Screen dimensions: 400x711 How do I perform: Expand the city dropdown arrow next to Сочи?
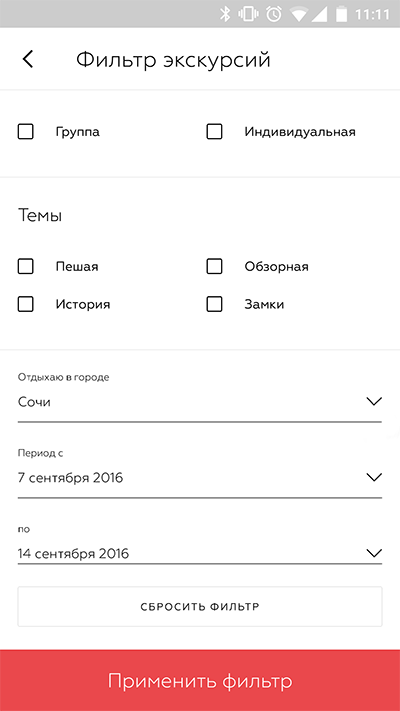tap(374, 402)
